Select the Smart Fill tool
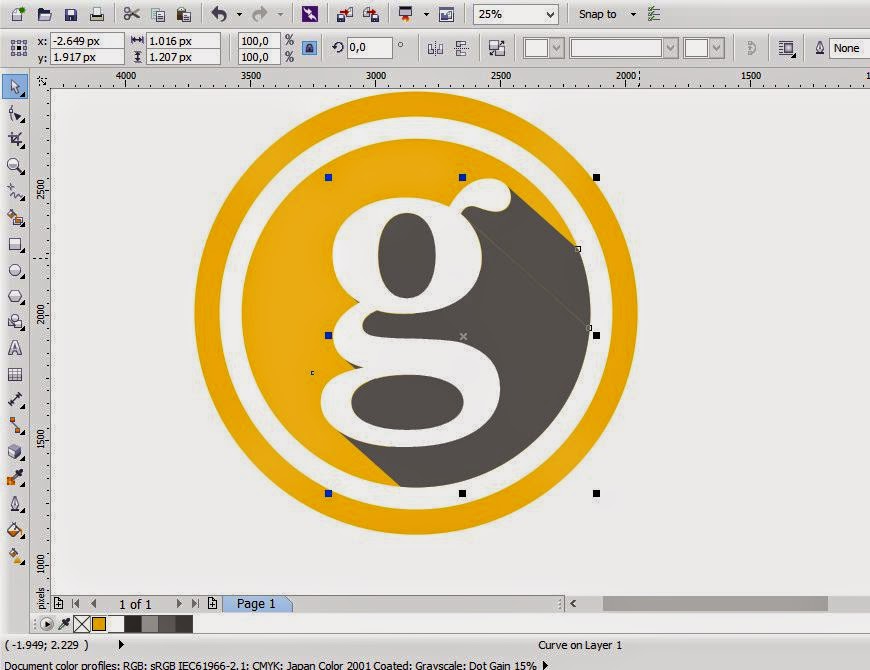Screen dimensions: 870x670 (16, 218)
